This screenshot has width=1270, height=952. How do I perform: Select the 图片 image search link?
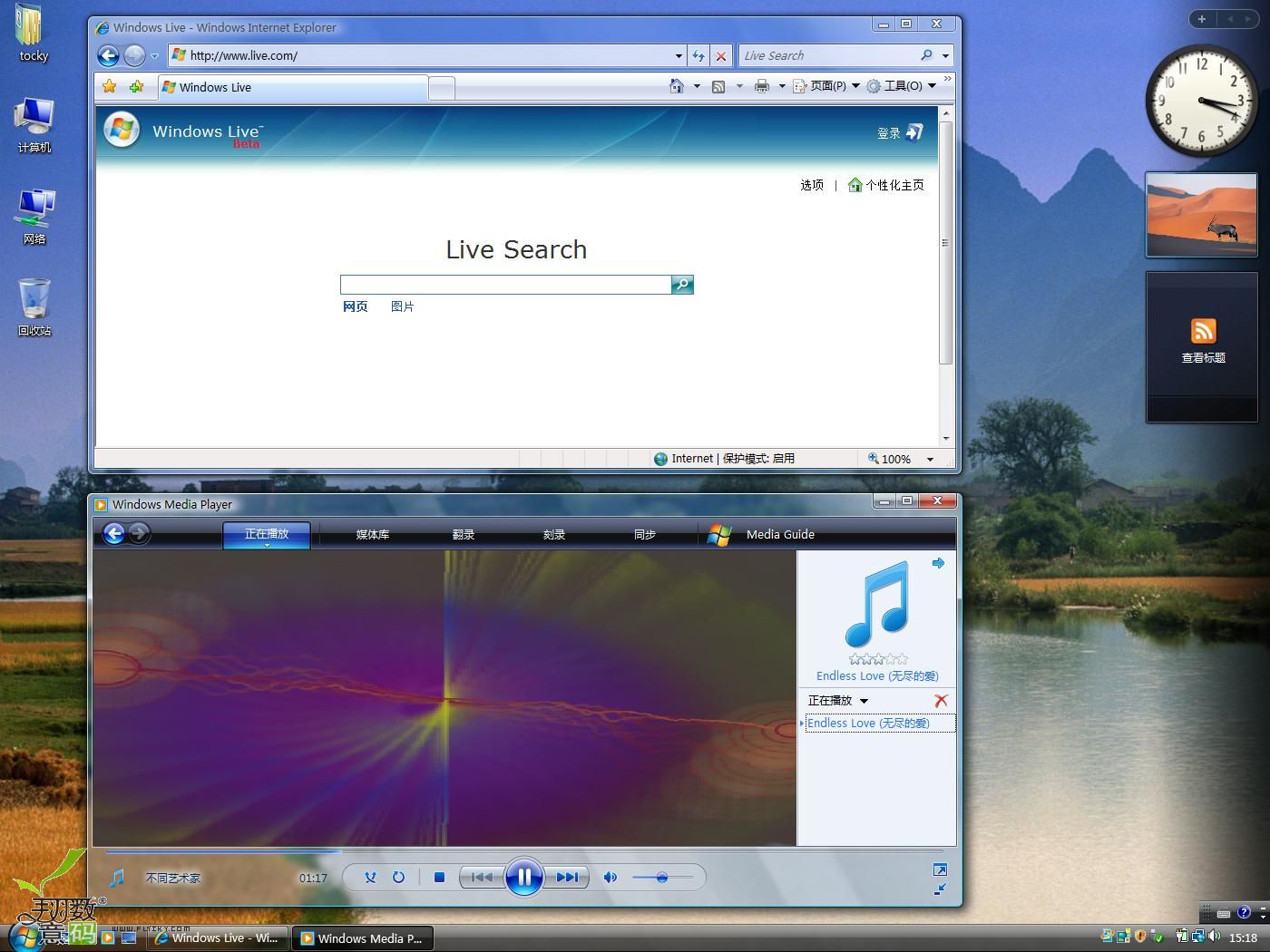(x=403, y=306)
